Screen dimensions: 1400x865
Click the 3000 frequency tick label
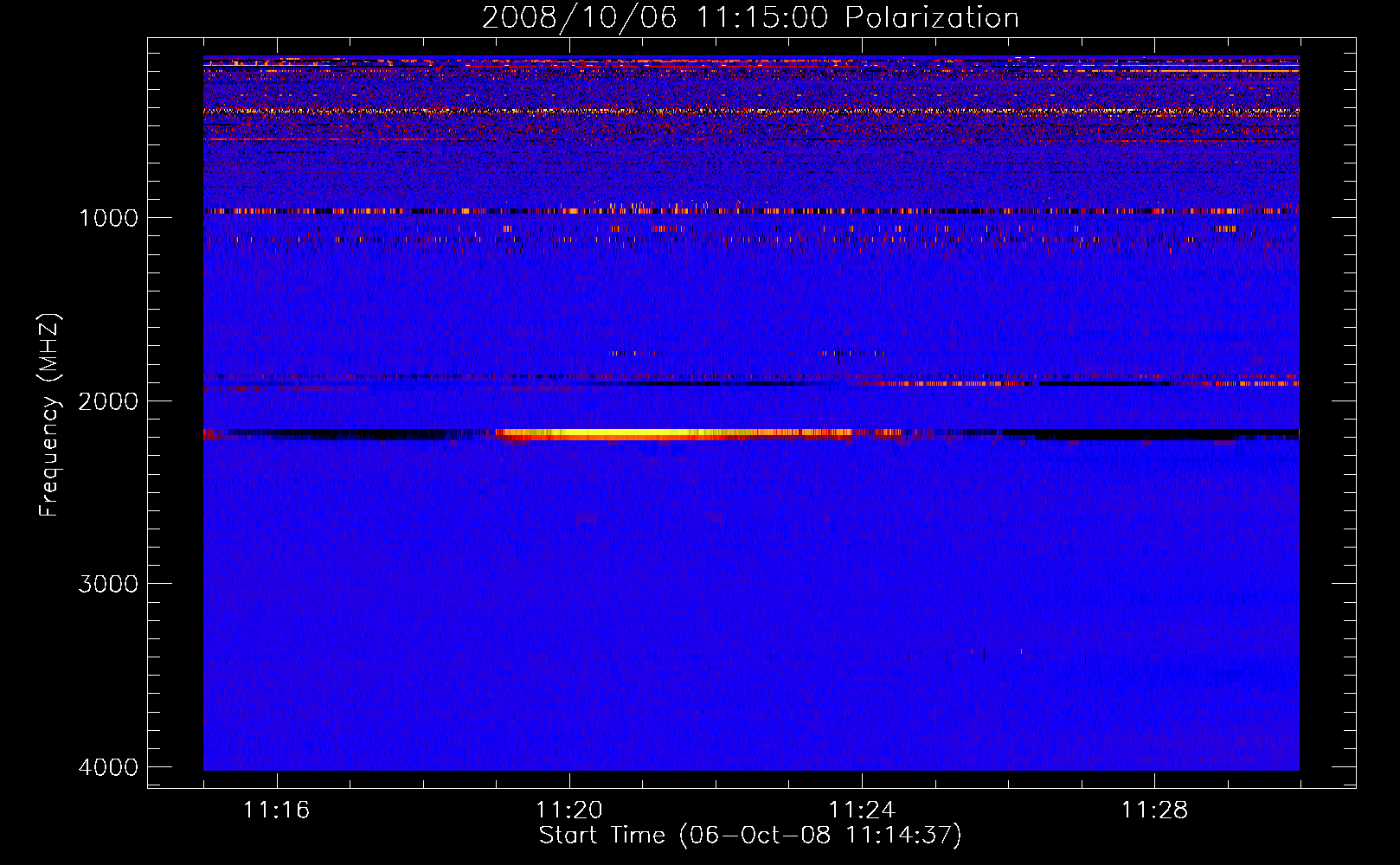pos(108,584)
